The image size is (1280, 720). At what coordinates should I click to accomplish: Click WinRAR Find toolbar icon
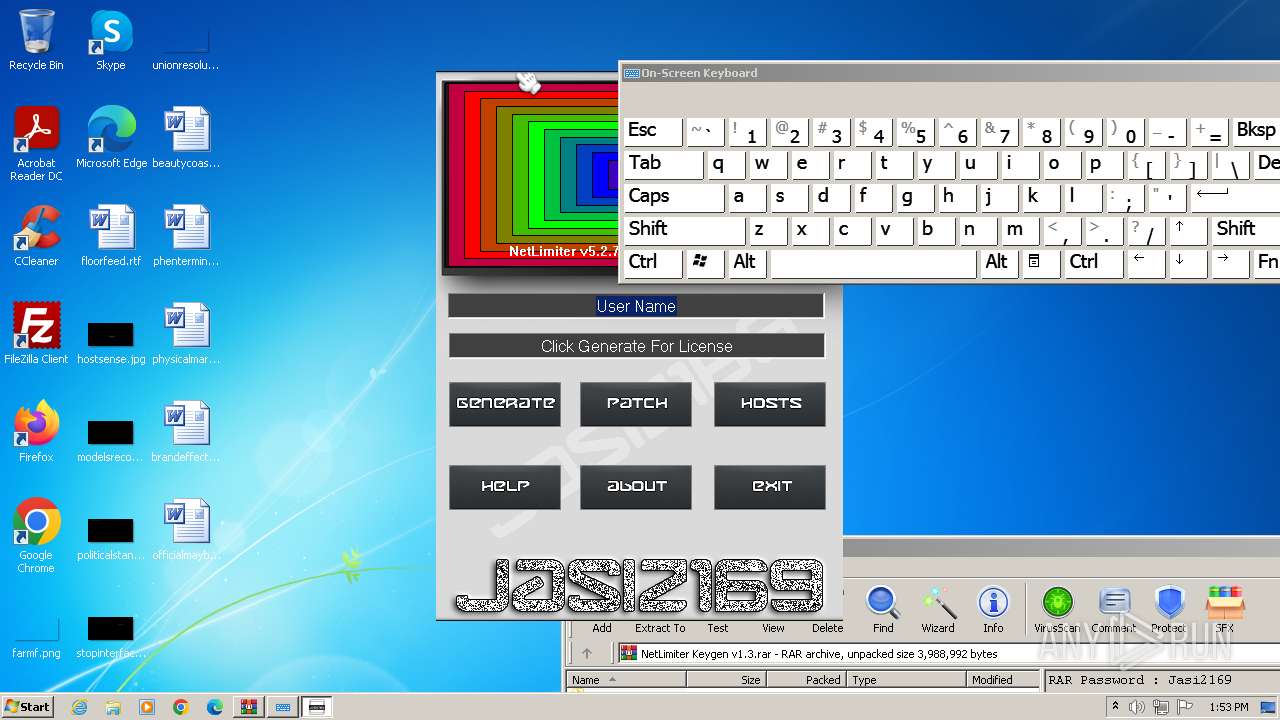point(883,609)
